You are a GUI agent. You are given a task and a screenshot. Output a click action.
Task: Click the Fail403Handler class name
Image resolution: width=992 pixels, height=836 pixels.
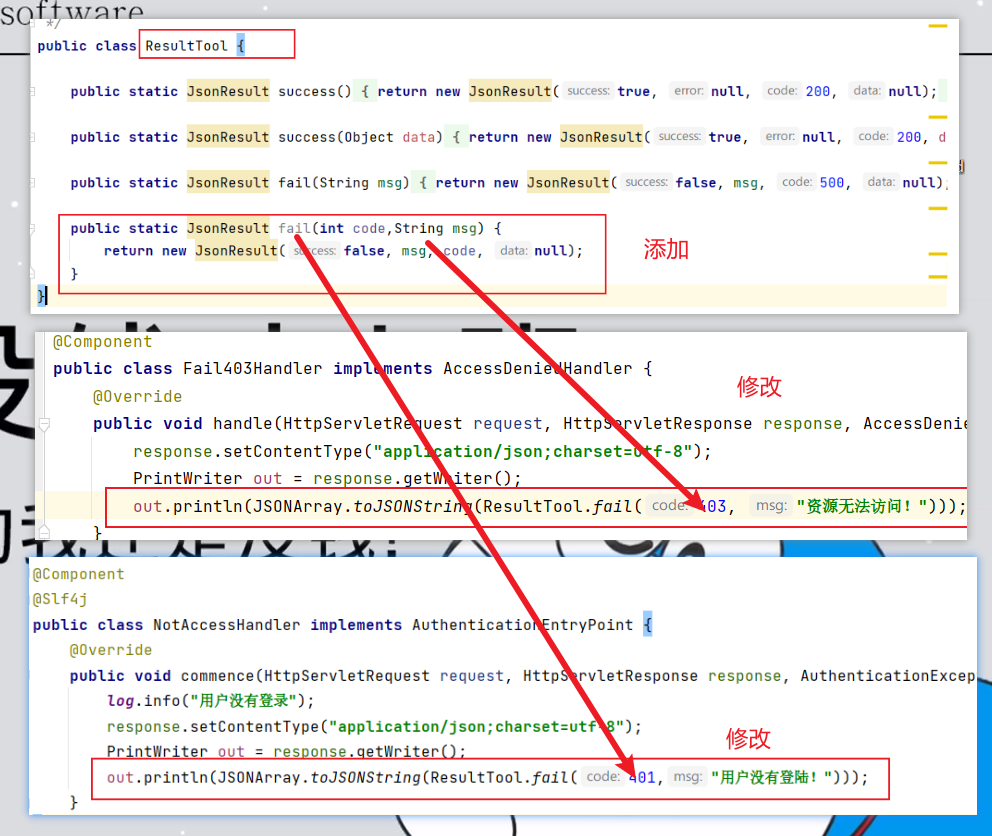[x=252, y=369]
